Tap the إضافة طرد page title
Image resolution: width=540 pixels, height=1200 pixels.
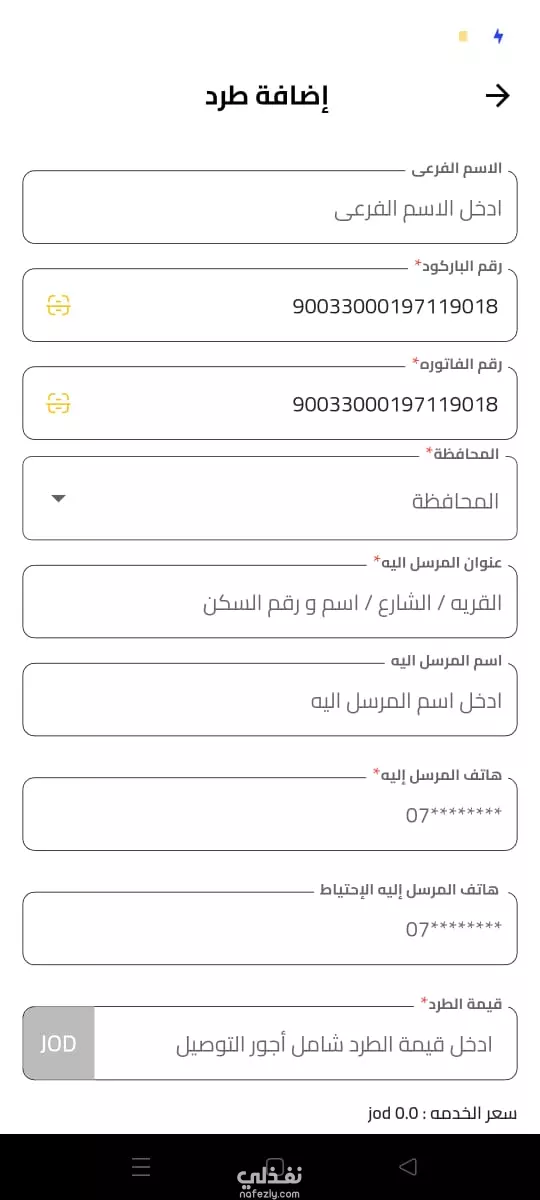[x=267, y=97]
